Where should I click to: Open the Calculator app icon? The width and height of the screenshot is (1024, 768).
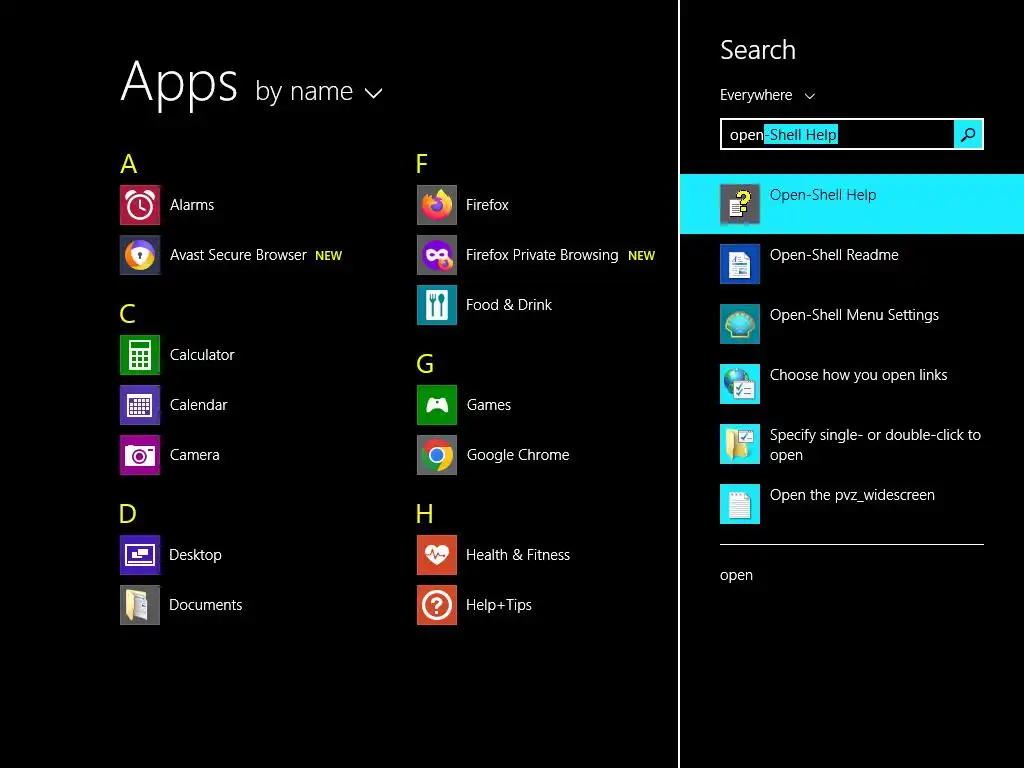click(x=140, y=355)
